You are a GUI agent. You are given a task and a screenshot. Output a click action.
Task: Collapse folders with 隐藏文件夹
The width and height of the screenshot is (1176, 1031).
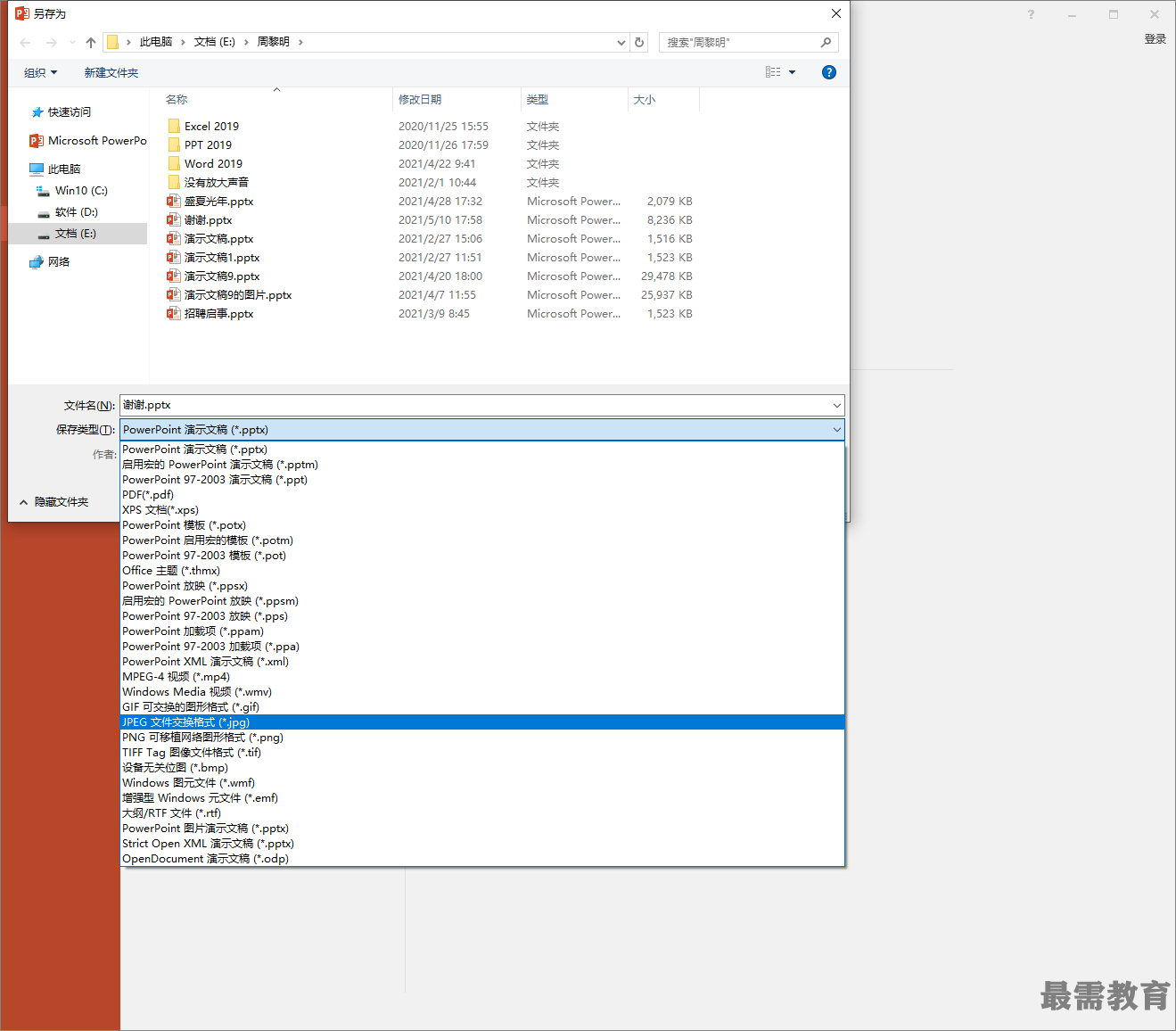coord(54,502)
